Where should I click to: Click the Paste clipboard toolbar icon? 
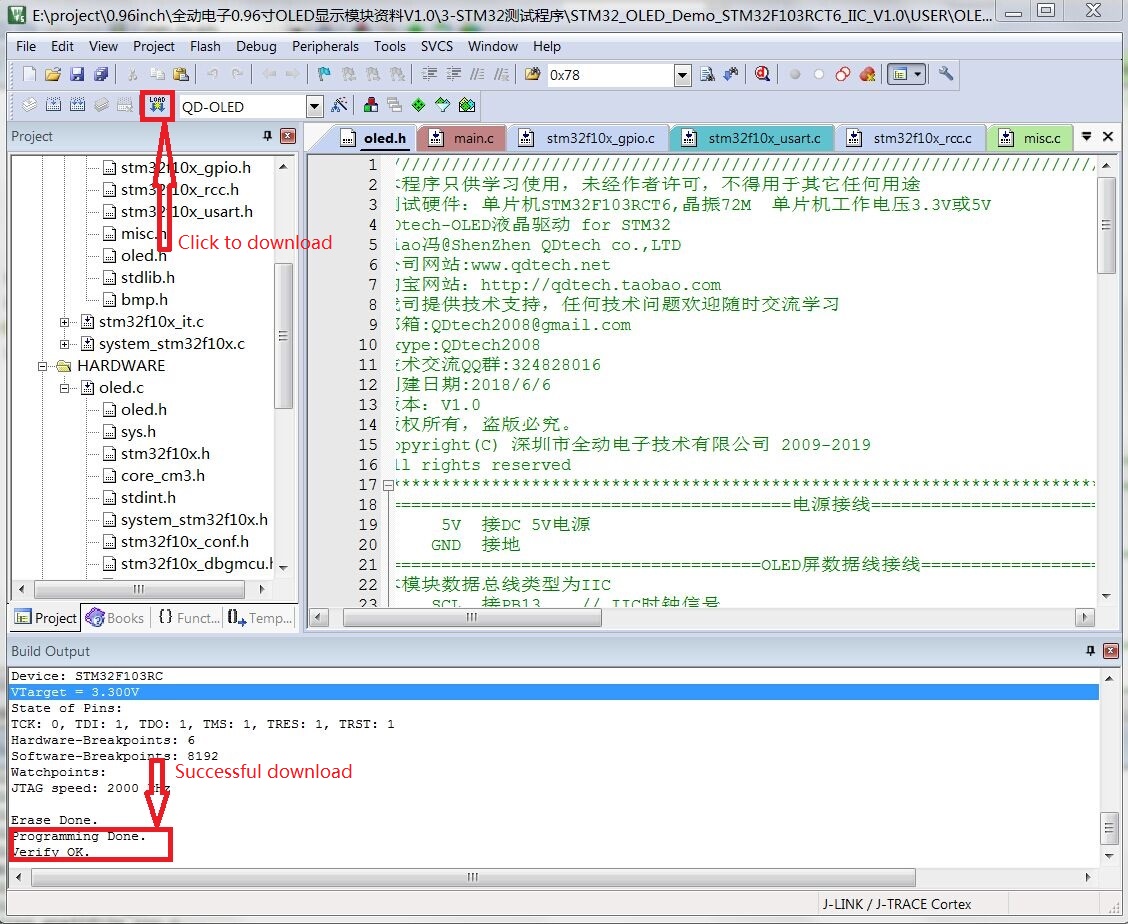click(x=180, y=74)
